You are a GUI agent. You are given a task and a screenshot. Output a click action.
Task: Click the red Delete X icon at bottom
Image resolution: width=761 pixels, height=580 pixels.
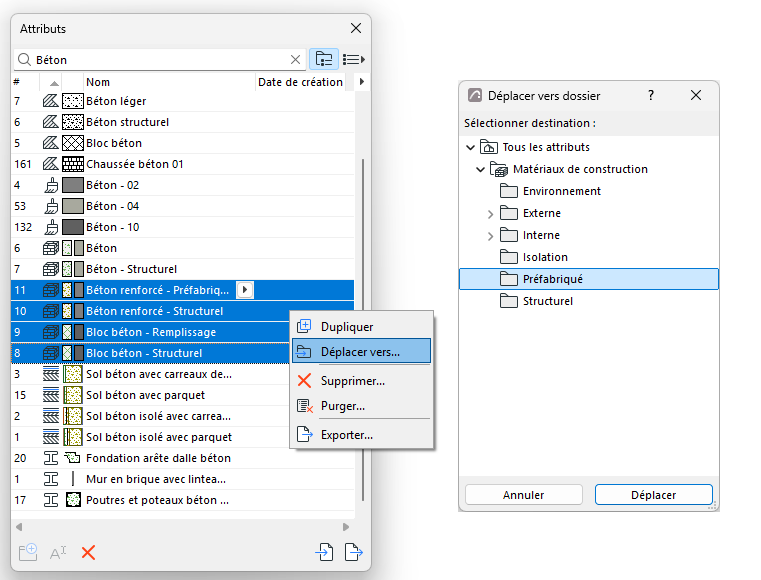pyautogui.click(x=88, y=552)
